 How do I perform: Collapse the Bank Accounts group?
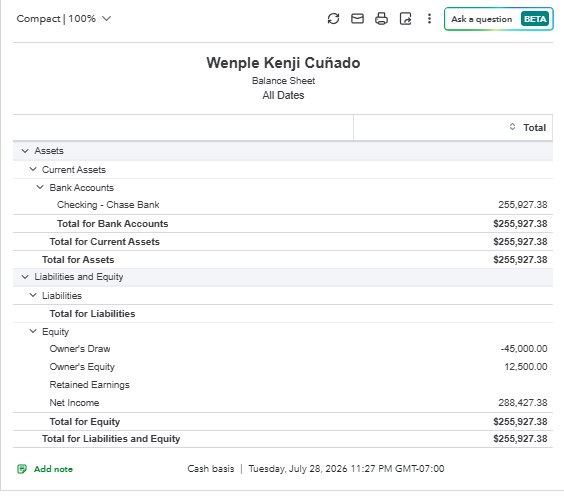point(40,187)
